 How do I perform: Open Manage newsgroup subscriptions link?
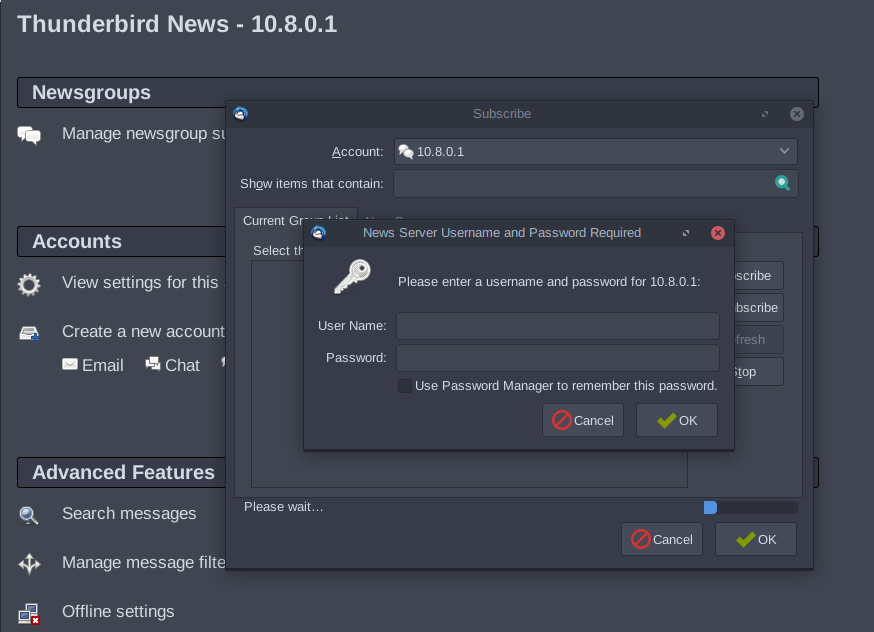coord(144,134)
